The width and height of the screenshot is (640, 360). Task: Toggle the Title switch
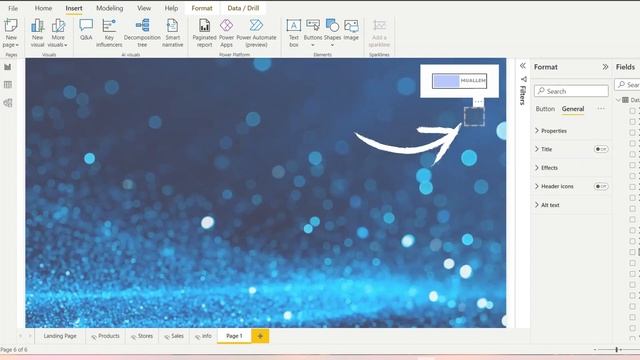click(x=601, y=149)
